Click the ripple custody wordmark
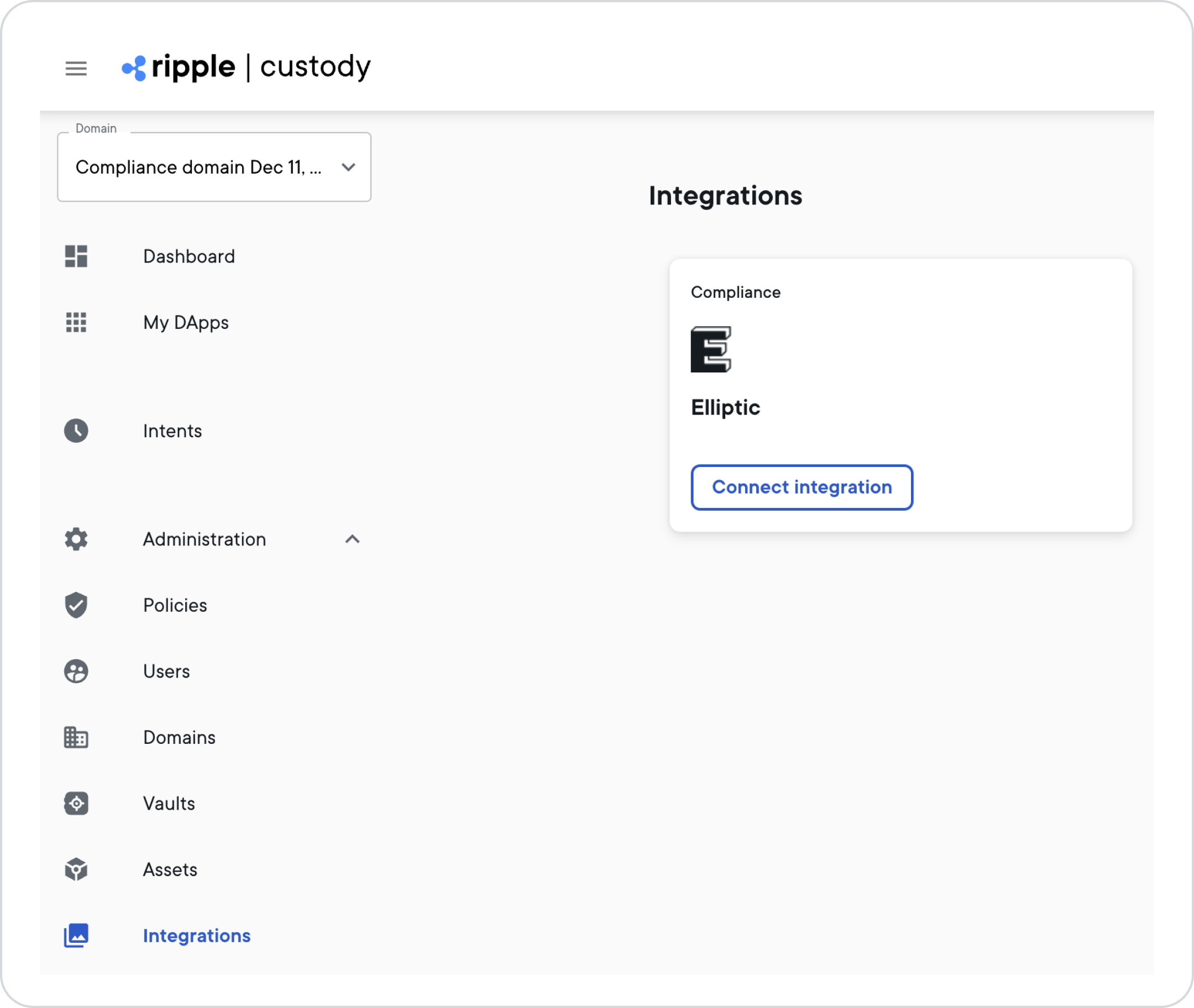Viewport: 1194px width, 1008px height. (x=262, y=67)
